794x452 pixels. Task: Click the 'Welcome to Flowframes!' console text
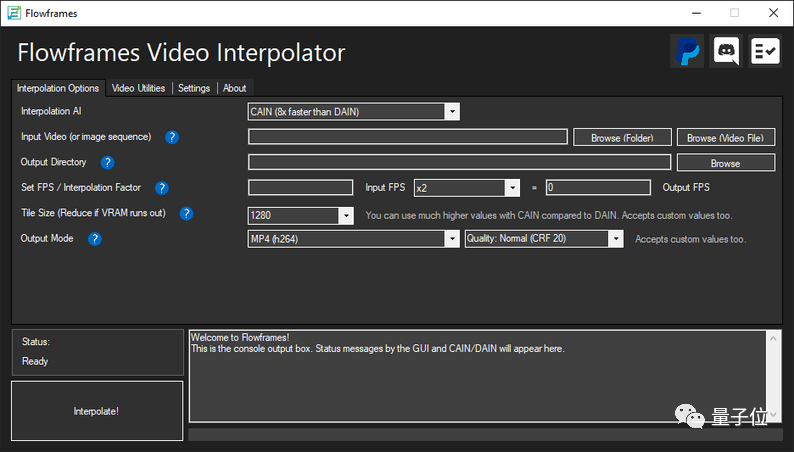[240, 338]
